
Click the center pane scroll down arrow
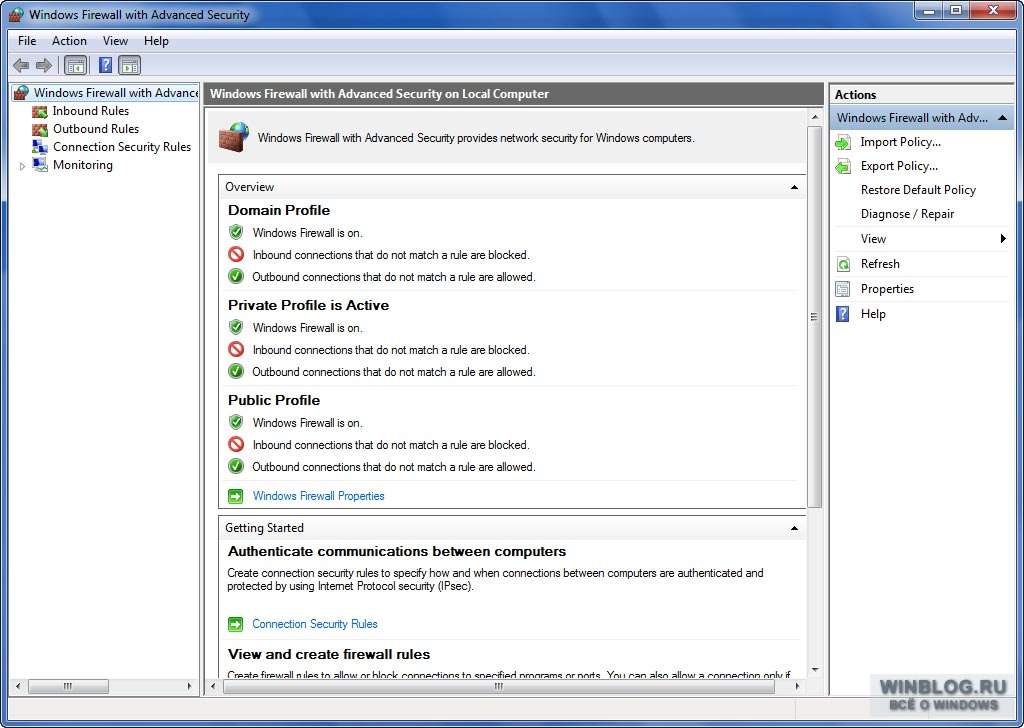tap(814, 670)
